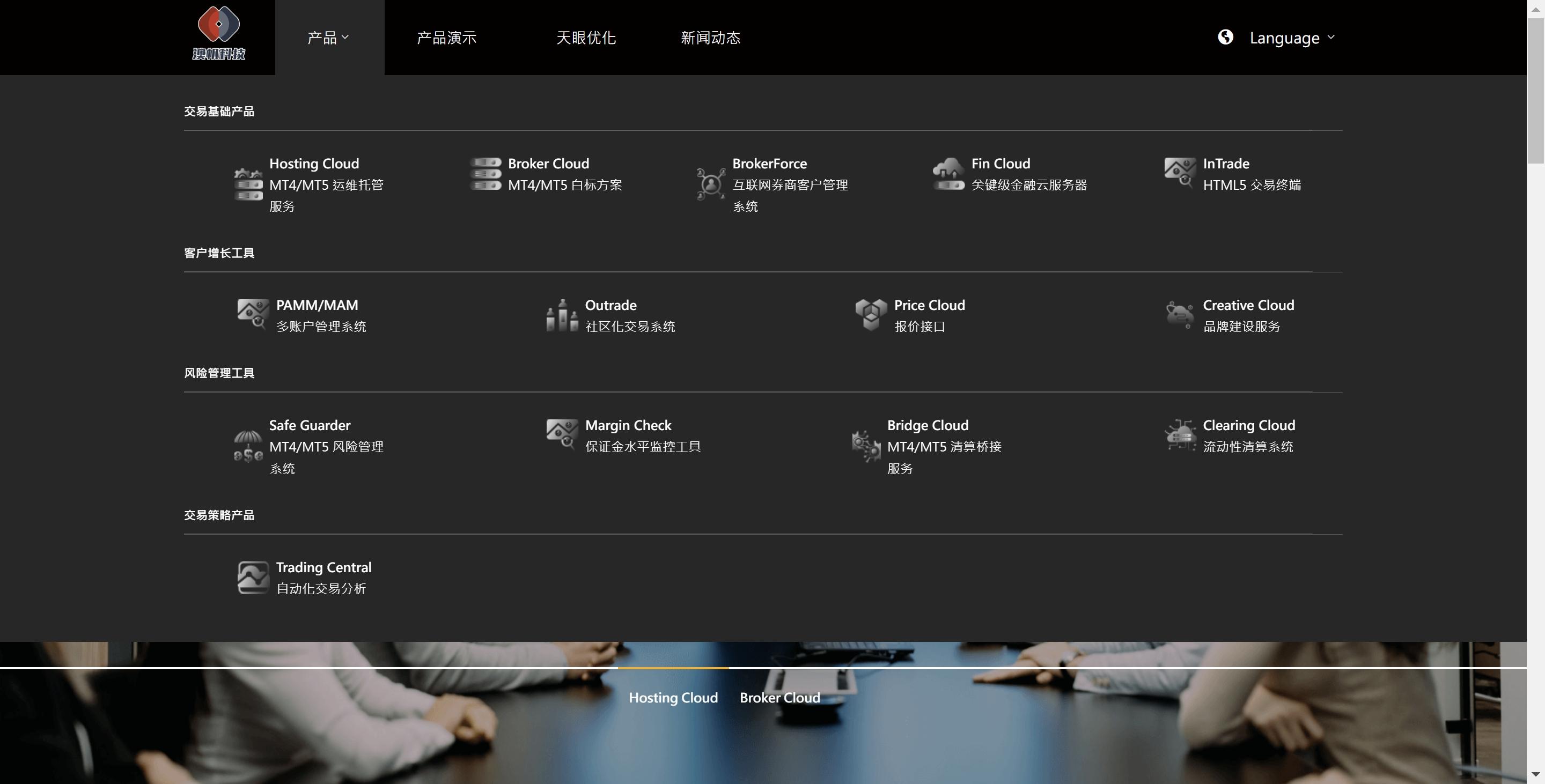Open Margin Check 保证金水平监控工具 link

[x=624, y=436]
